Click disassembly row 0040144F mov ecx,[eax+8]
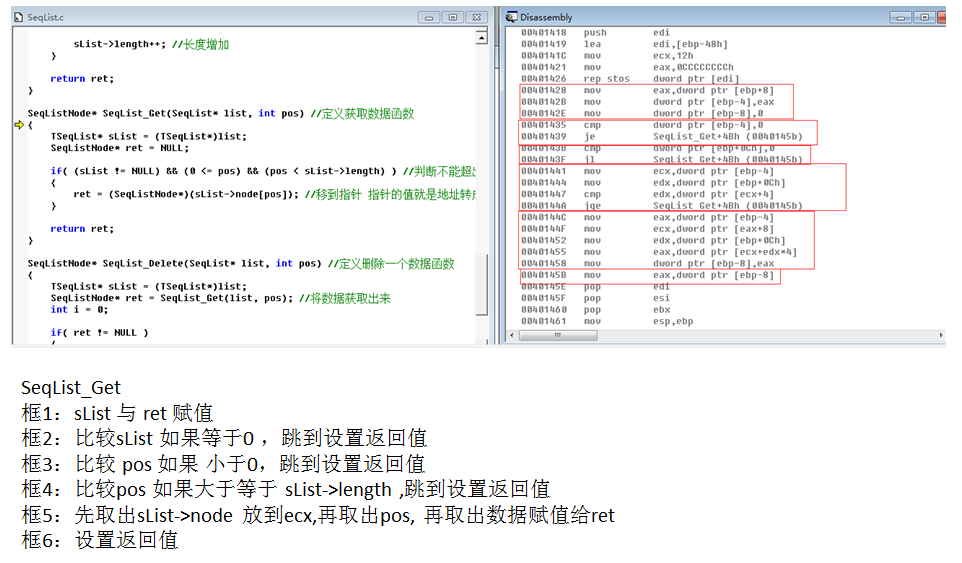The height and width of the screenshot is (563, 962). click(x=648, y=229)
